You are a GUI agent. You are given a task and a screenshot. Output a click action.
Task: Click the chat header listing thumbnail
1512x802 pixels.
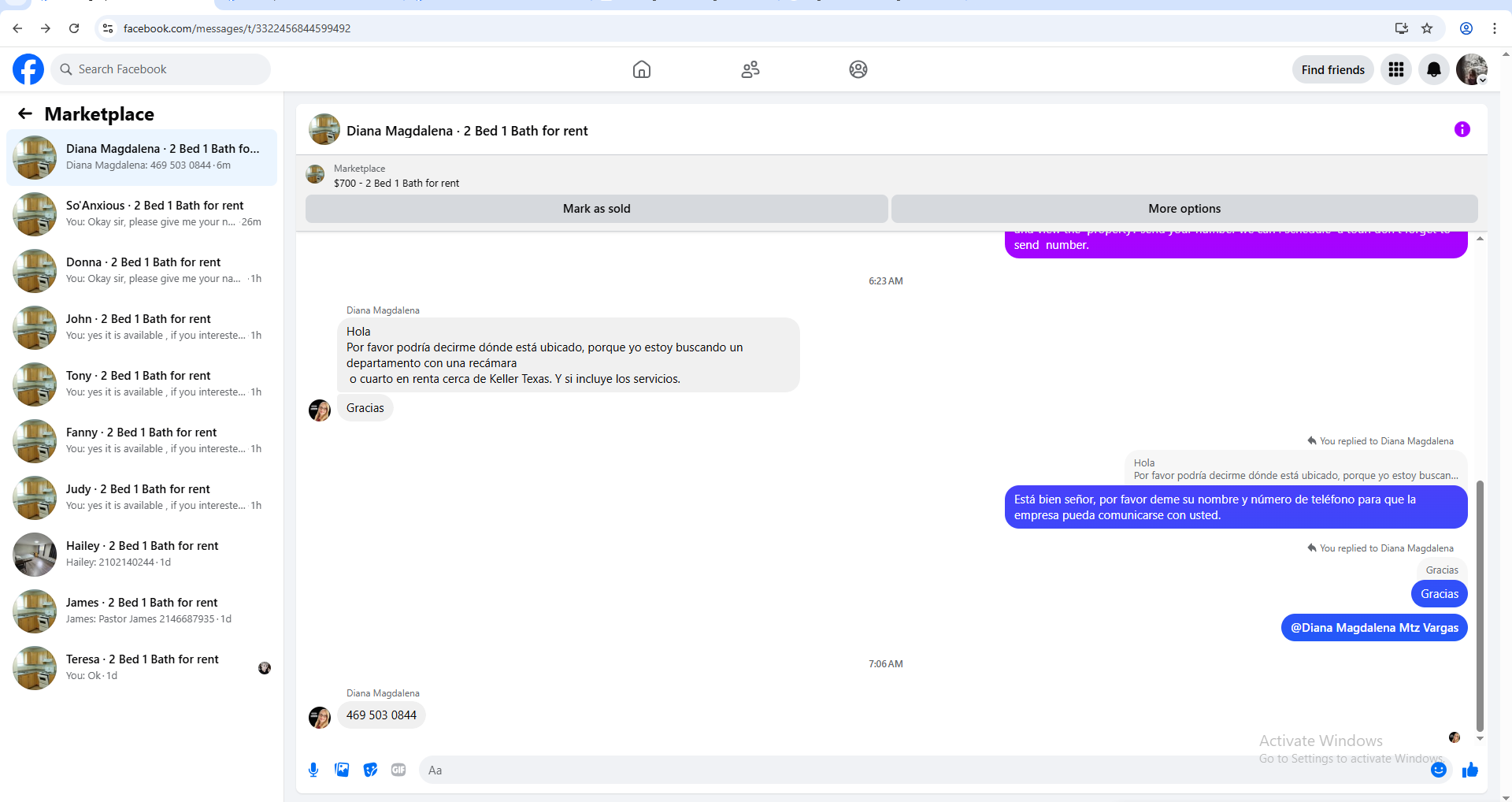pos(324,130)
